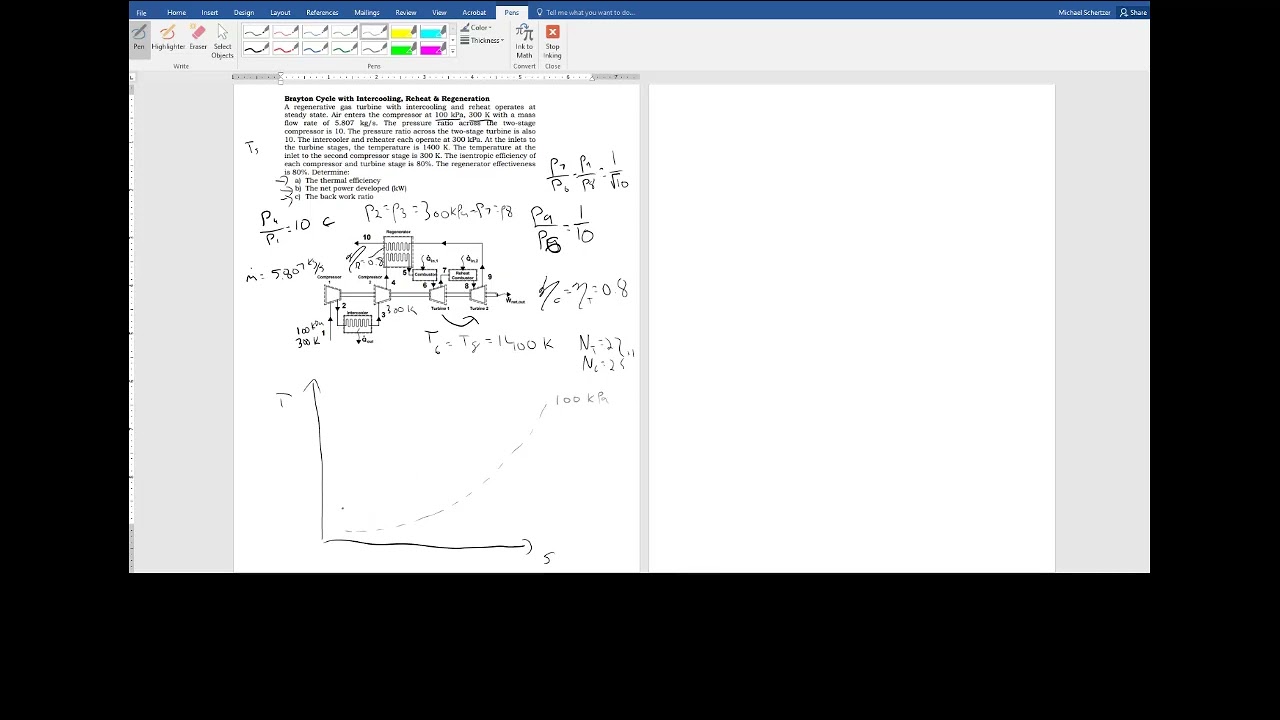
Task: Activate the Eraser tool
Action: click(x=198, y=38)
